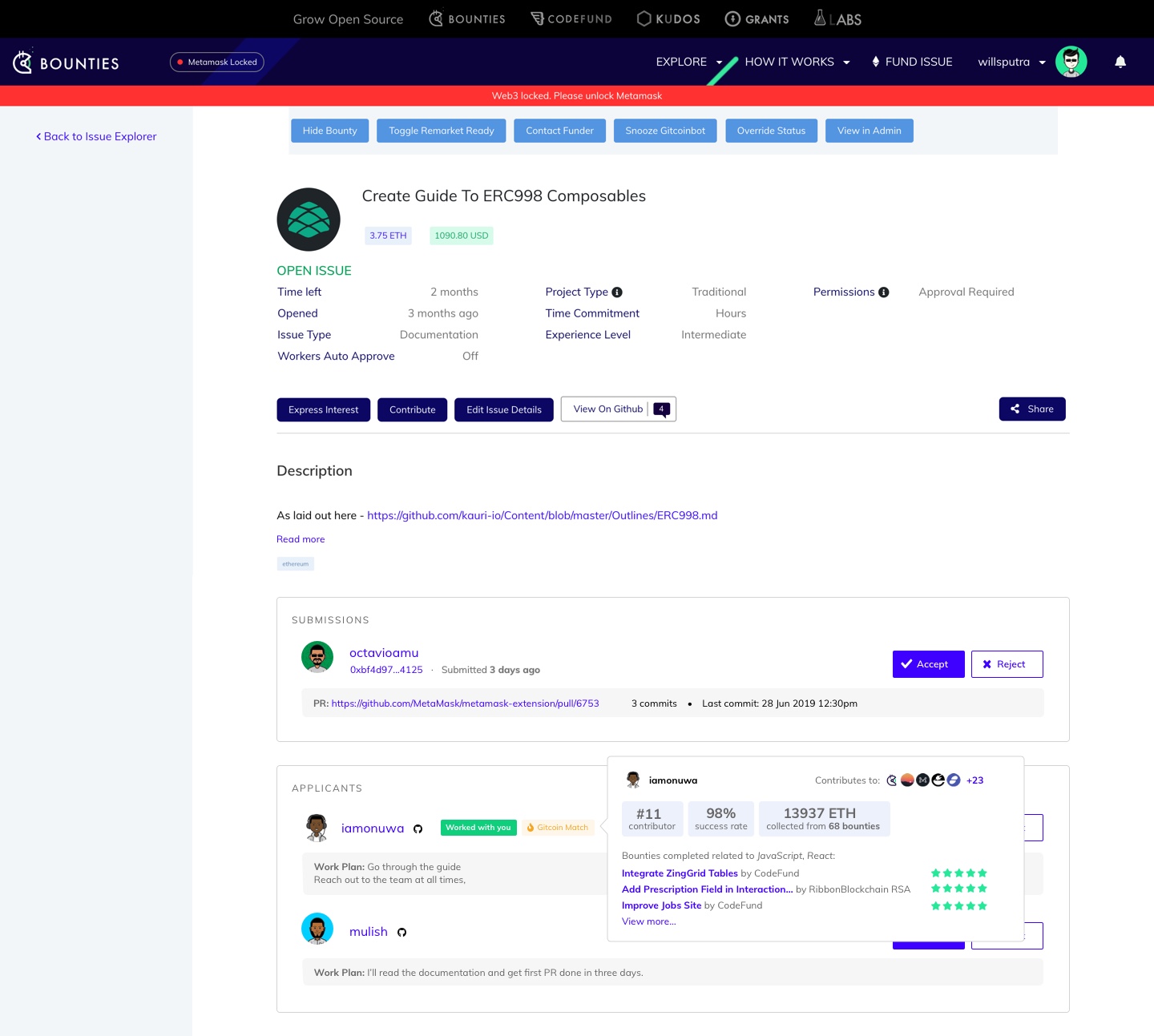Open GitHub comments count badge
This screenshot has width=1154, height=1036.
click(x=661, y=409)
